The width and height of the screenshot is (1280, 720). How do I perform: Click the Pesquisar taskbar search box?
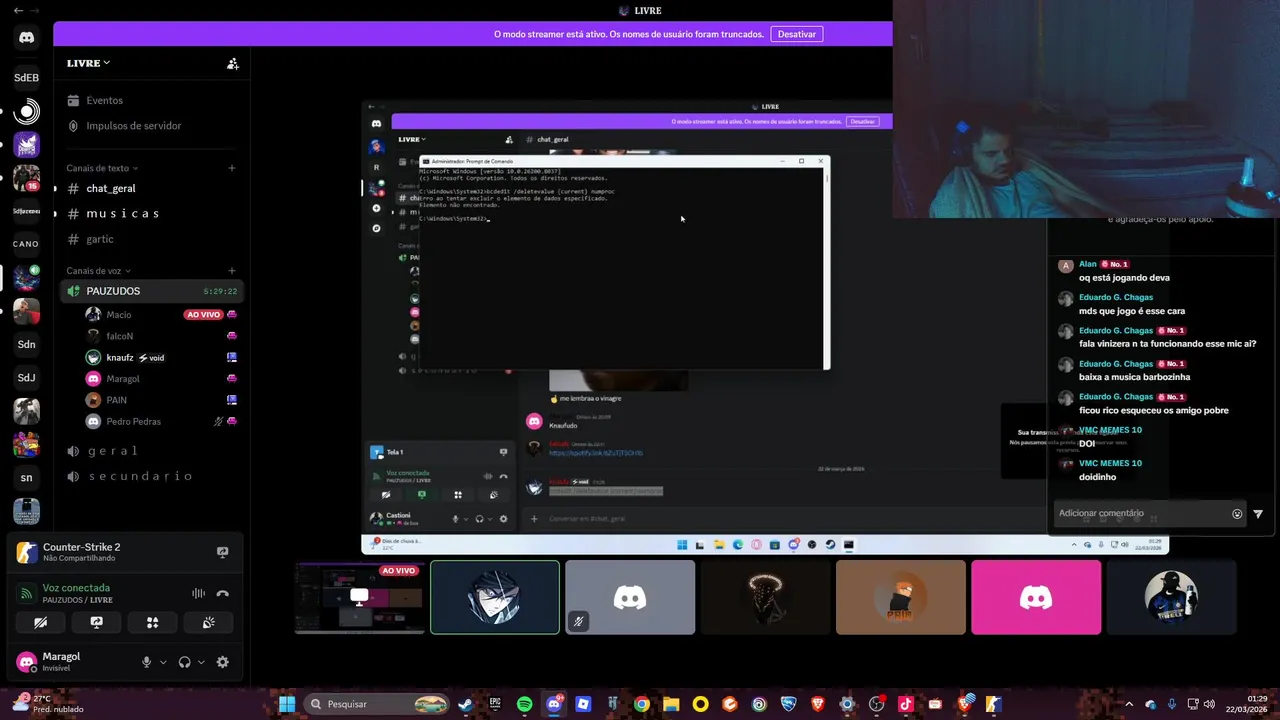[378, 704]
